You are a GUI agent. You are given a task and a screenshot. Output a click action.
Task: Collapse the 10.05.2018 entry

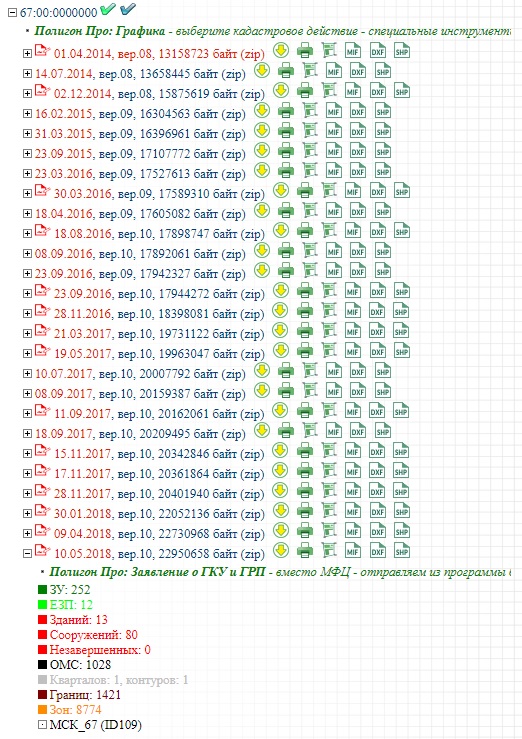27,553
